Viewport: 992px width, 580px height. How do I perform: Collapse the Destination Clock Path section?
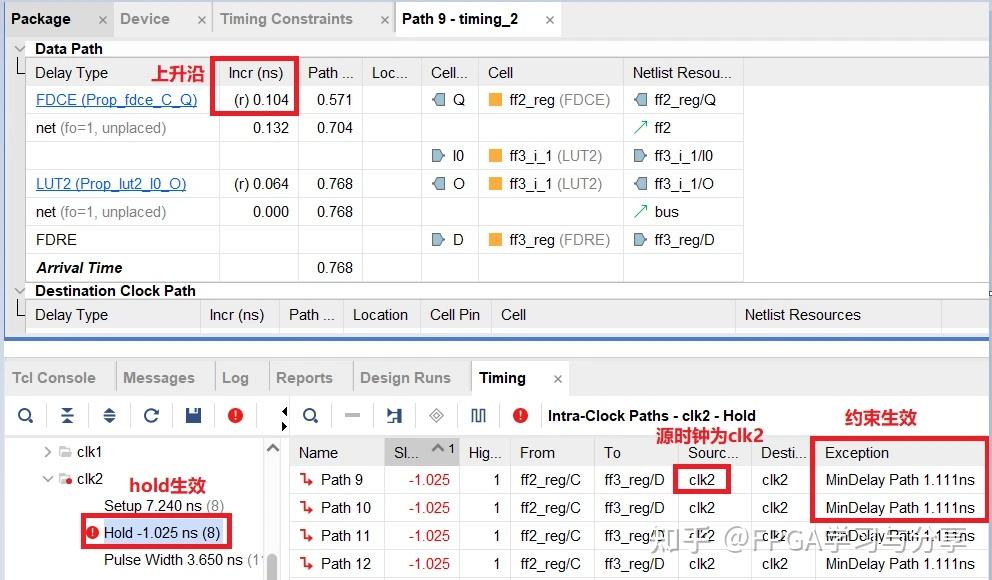point(18,291)
